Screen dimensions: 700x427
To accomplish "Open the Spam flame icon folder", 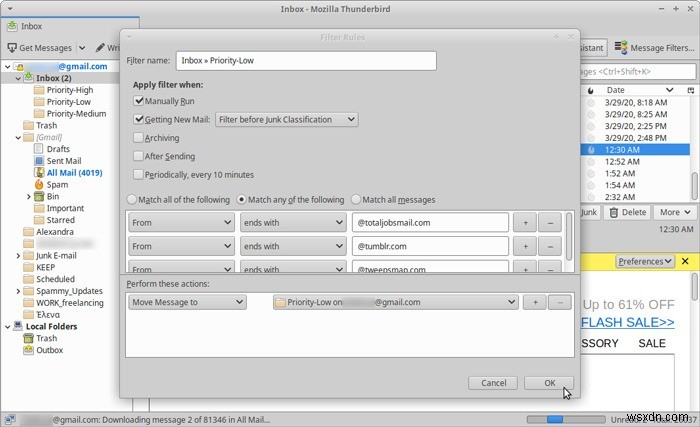I will coord(39,184).
